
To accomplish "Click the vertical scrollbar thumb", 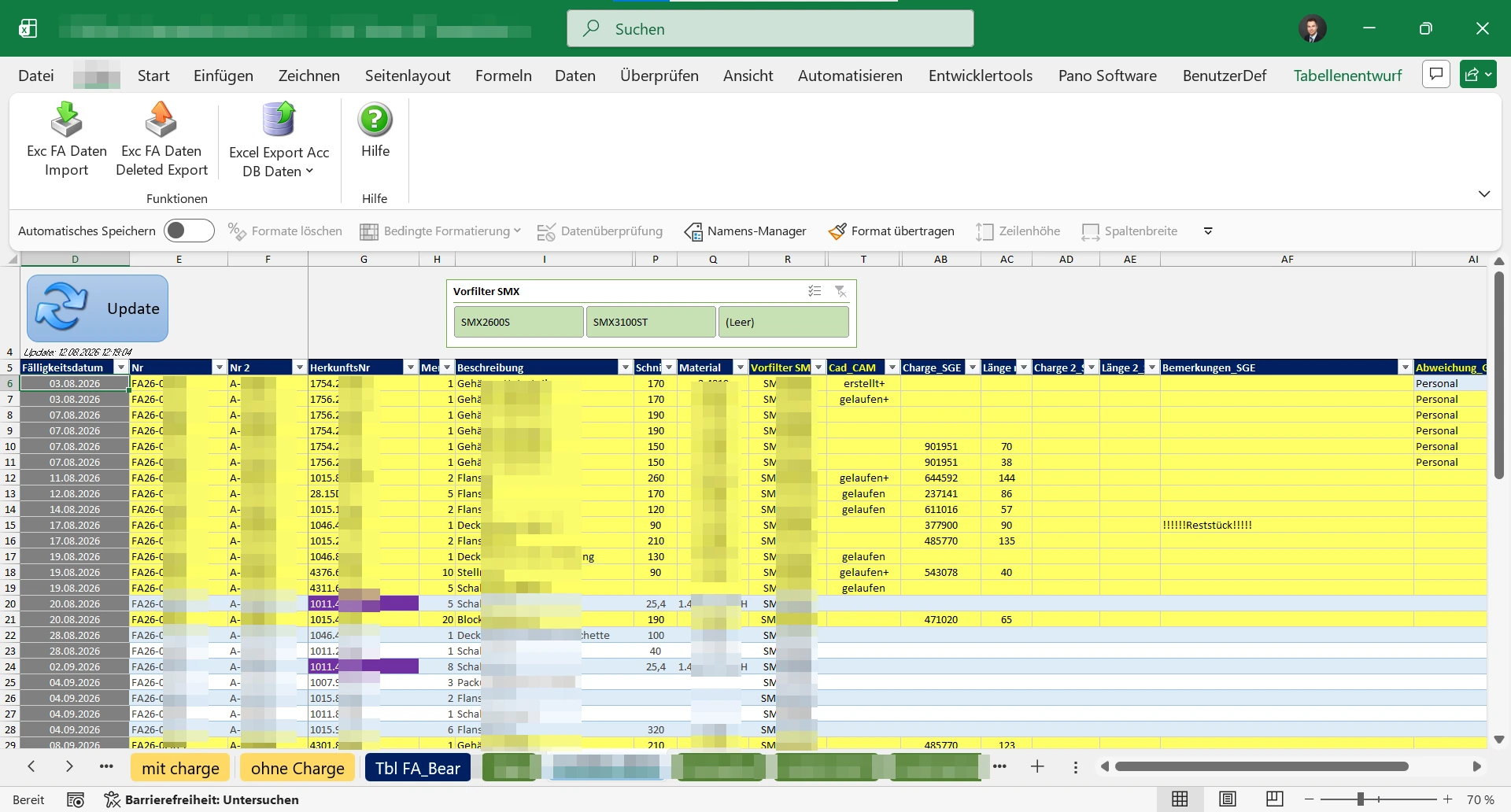I will [1498, 375].
